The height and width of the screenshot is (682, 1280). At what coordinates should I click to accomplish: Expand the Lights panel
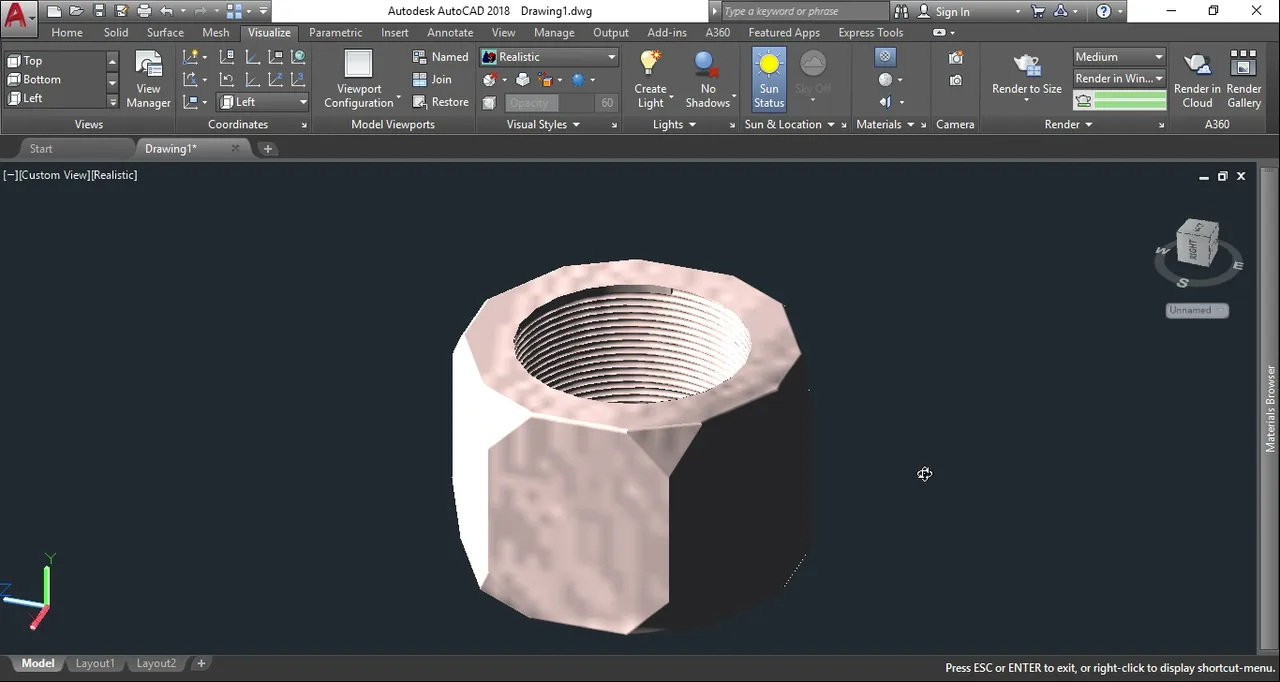(x=674, y=124)
